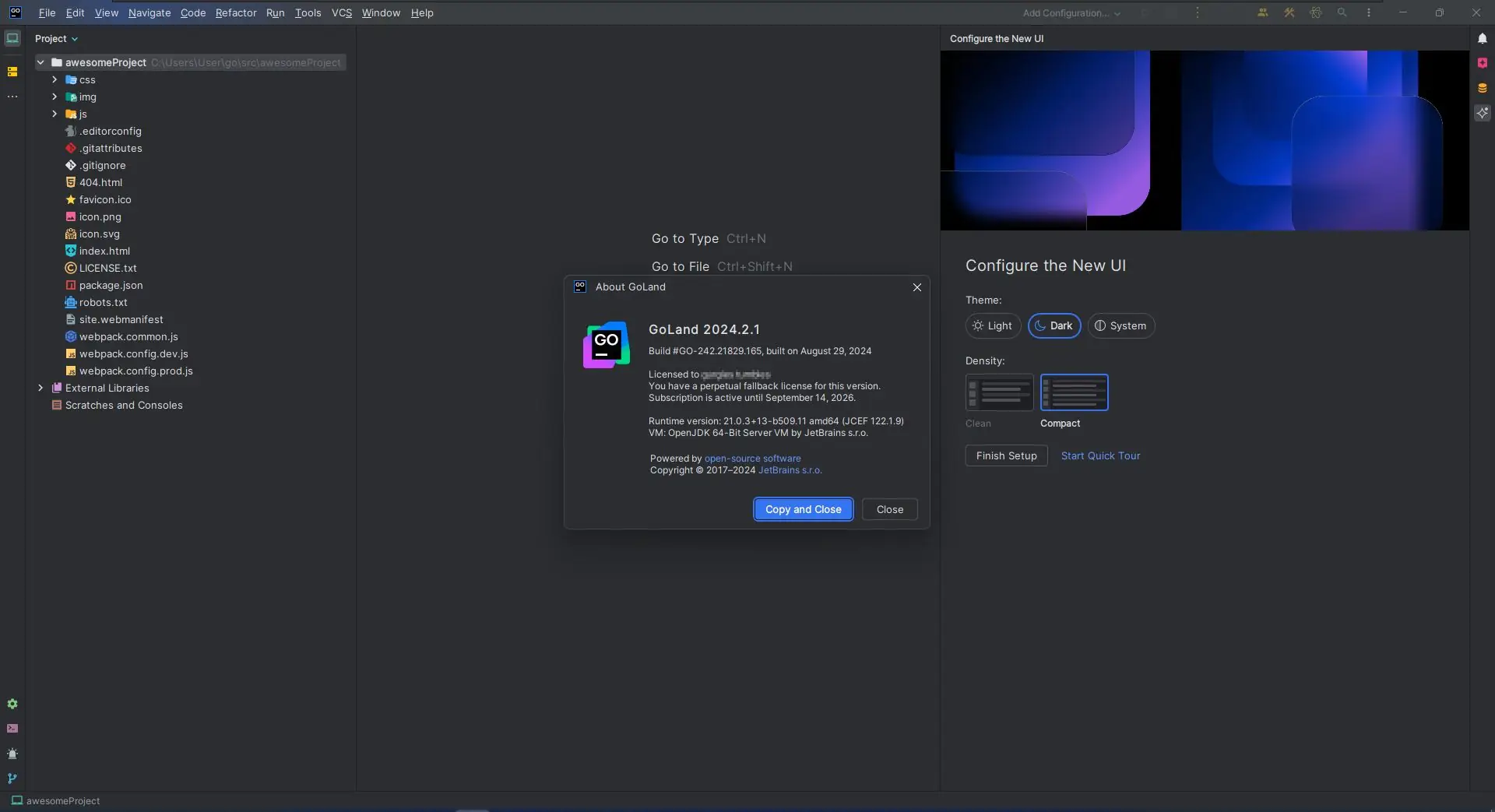This screenshot has width=1495, height=812.
Task: Open the File menu
Action: [47, 12]
